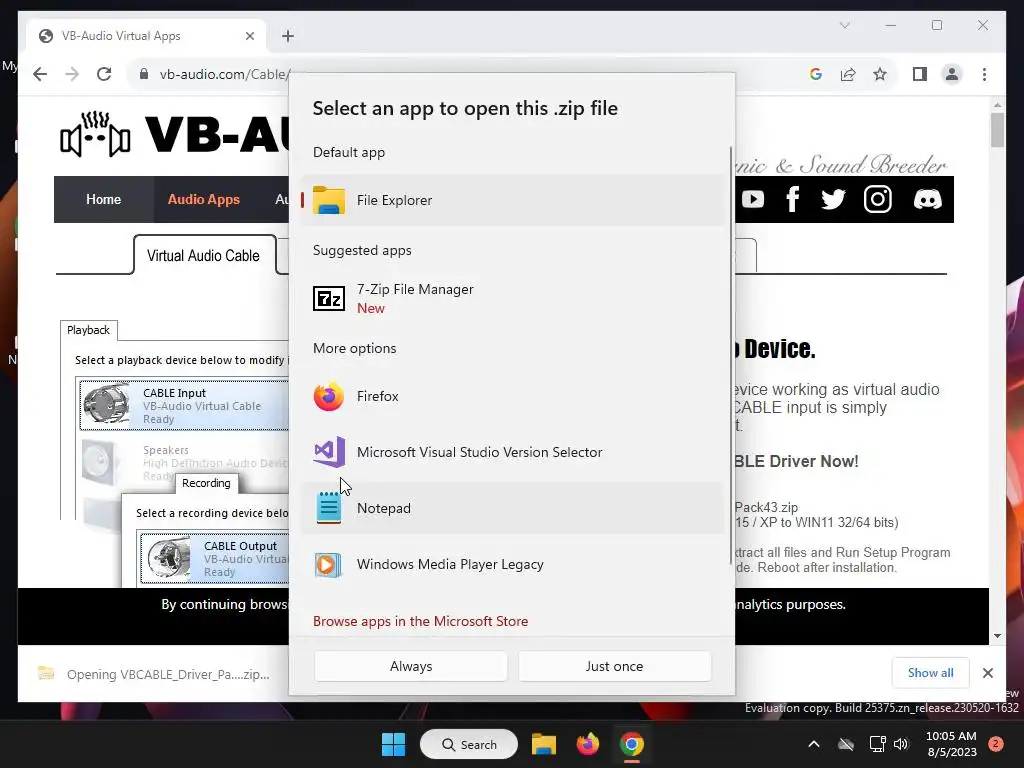Select Windows Media Player Legacy

pos(512,564)
